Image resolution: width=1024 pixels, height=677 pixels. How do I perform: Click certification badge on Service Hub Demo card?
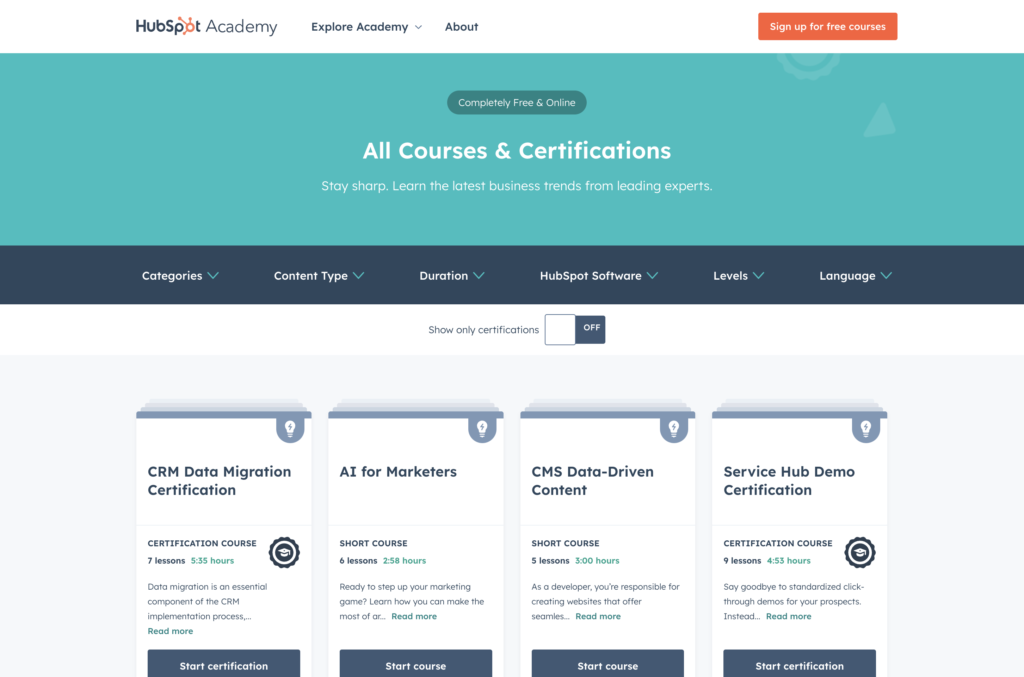pyautogui.click(x=860, y=552)
